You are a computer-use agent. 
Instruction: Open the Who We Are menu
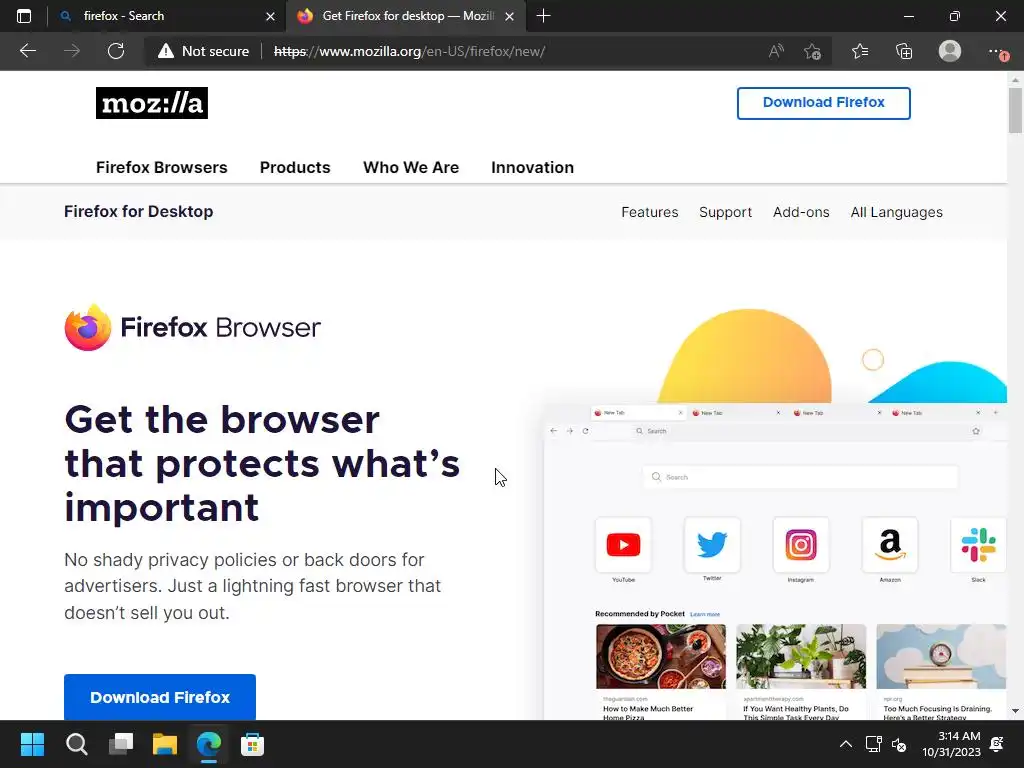[411, 167]
